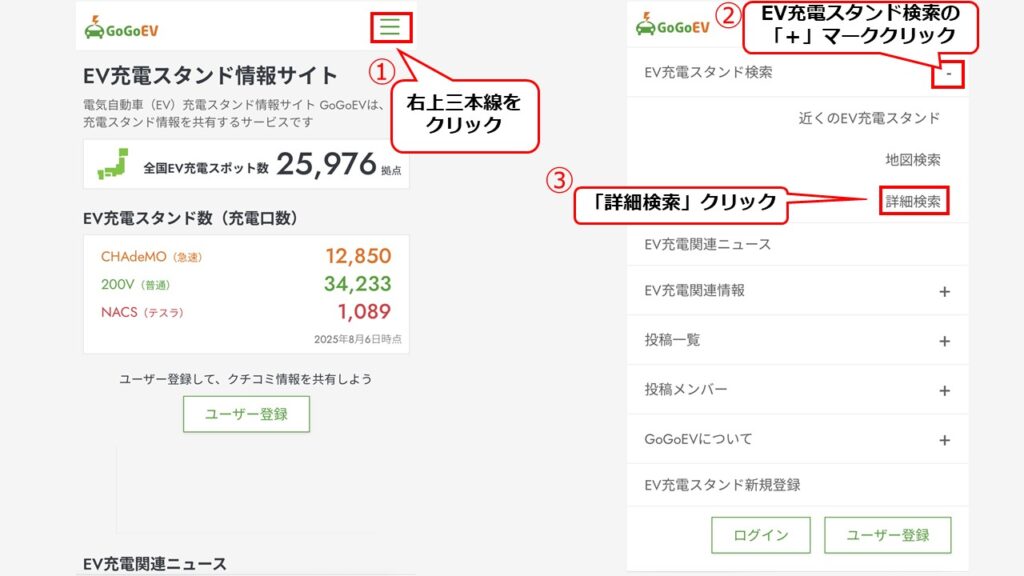Click the 全国EV充電スポット数 25,976 banner
The height and width of the screenshot is (576, 1024).
click(x=246, y=164)
